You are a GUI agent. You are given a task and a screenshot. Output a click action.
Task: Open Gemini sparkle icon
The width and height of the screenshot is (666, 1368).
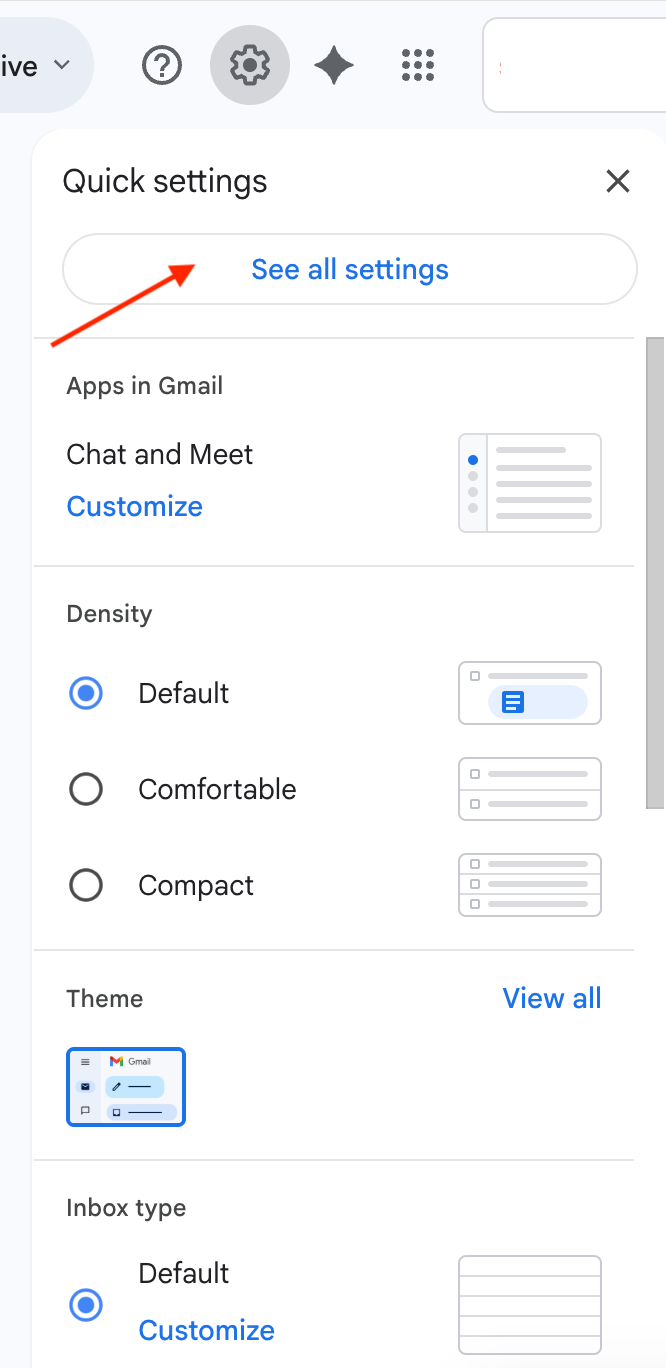[x=334, y=66]
